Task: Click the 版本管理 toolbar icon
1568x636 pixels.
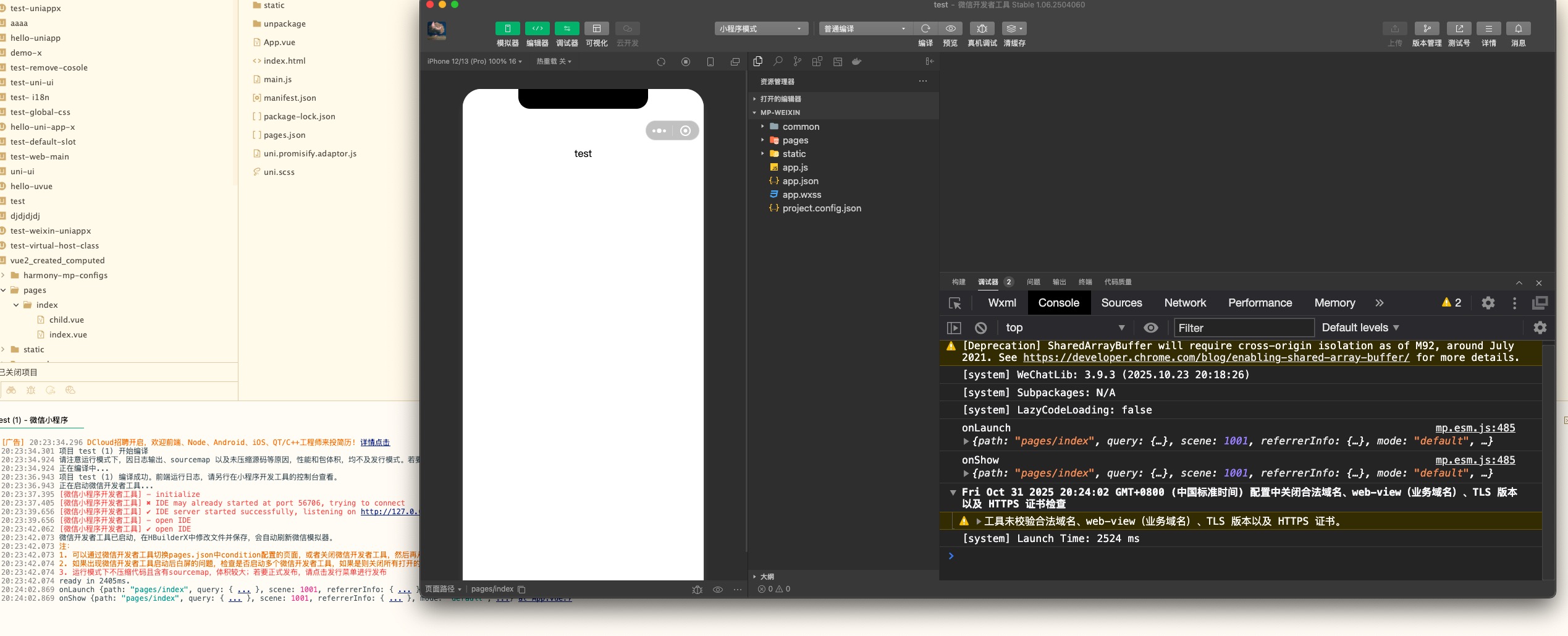Action: click(x=1427, y=28)
